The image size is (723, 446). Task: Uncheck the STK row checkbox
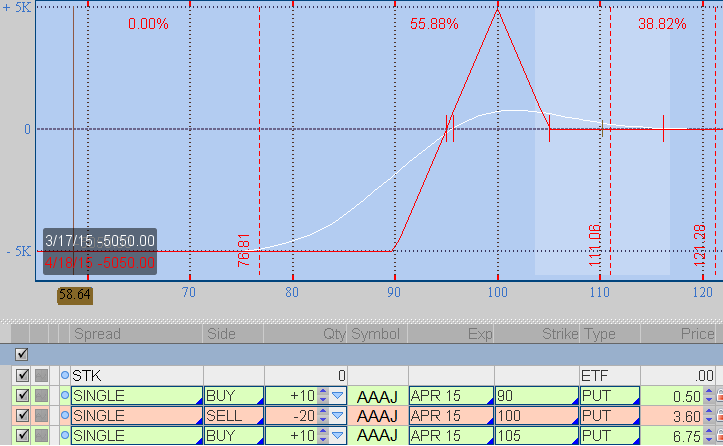(x=22, y=375)
